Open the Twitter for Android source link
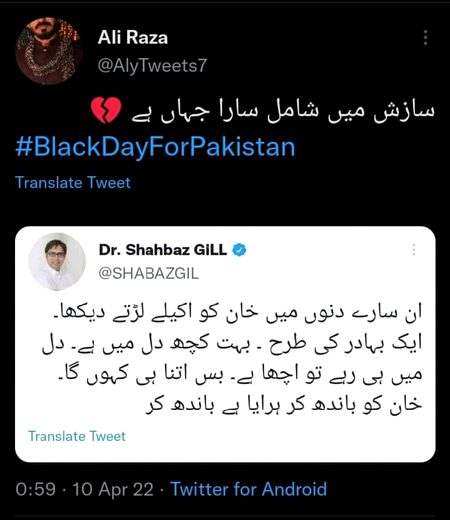Image resolution: width=450 pixels, height=520 pixels. click(249, 489)
